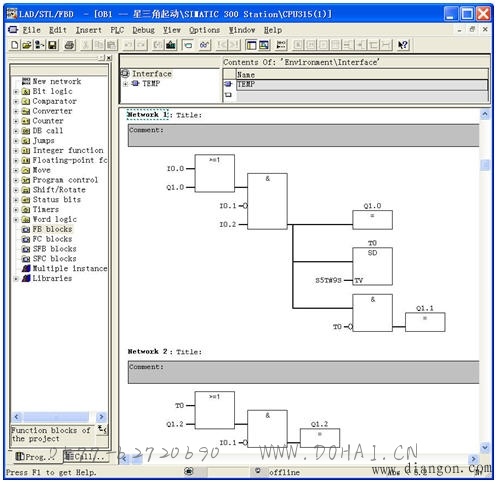Click the Save diskette toolbar icon
This screenshot has height=482, width=497.
point(52,45)
